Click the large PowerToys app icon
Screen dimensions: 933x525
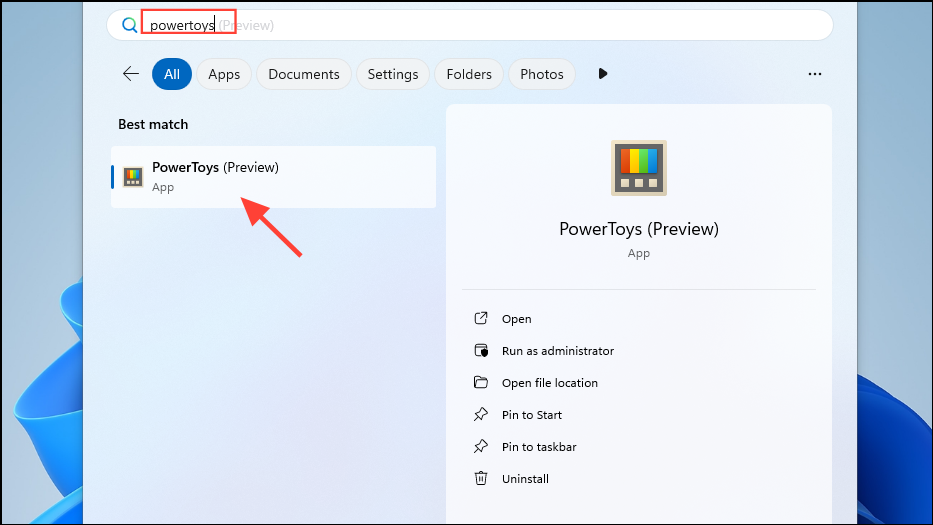[x=638, y=168]
